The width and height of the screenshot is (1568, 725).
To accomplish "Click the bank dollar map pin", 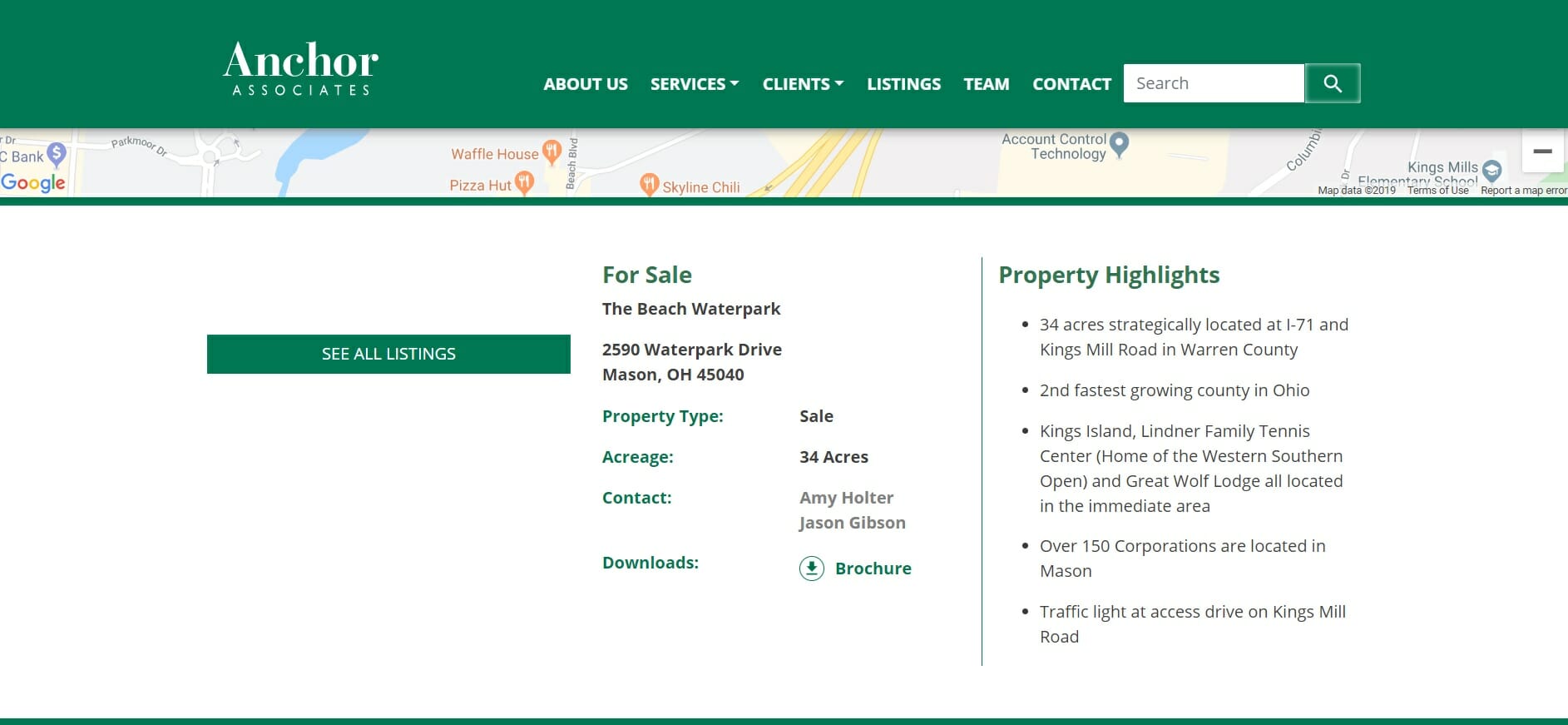I will pyautogui.click(x=57, y=154).
